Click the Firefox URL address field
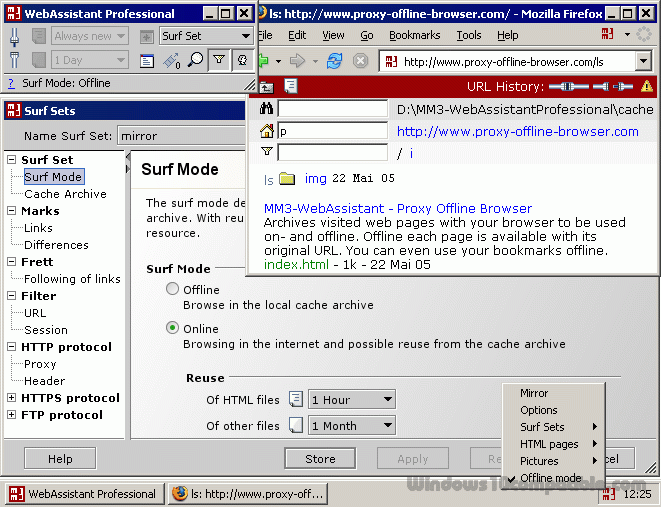 click(508, 62)
